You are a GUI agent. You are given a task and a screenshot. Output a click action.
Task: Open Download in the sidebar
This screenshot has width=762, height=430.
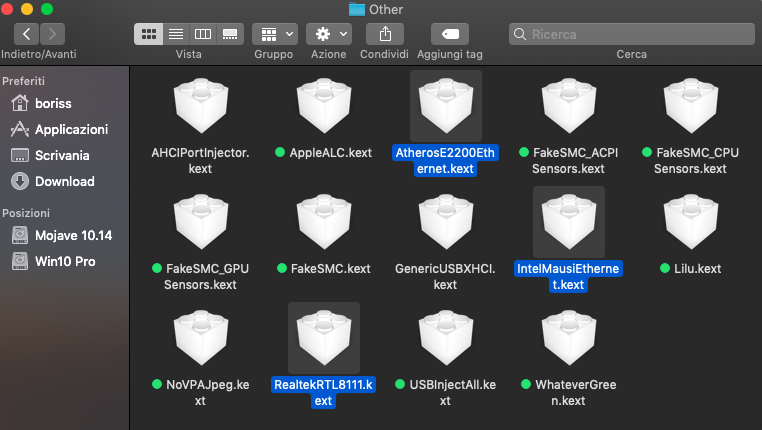tap(52, 181)
